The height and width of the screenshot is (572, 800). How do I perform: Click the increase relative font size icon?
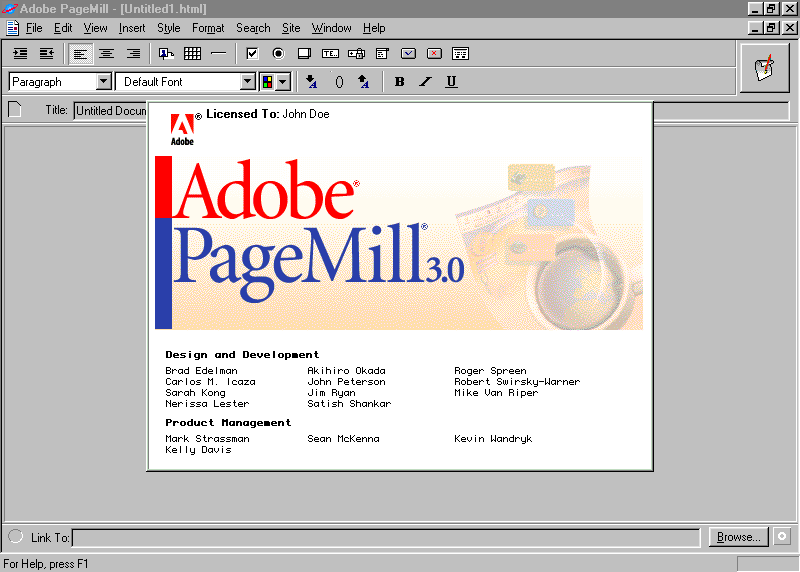tap(363, 82)
